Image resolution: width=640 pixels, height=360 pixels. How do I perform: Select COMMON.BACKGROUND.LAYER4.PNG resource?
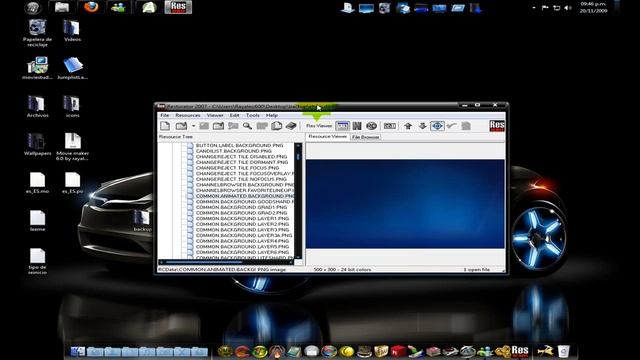(x=242, y=241)
